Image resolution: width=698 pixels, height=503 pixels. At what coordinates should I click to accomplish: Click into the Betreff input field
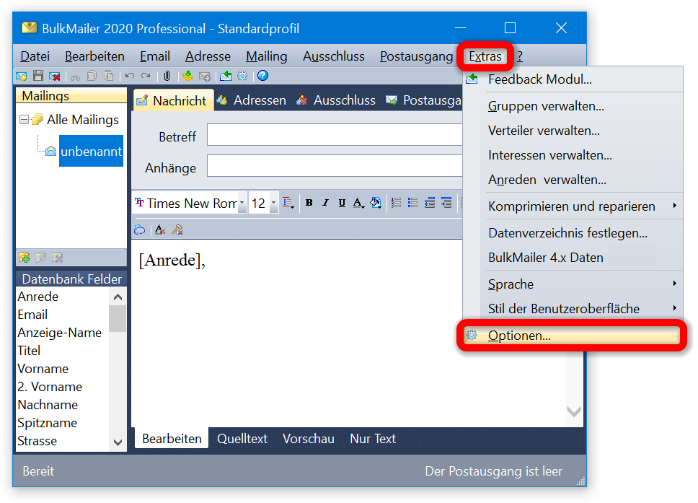tap(335, 135)
